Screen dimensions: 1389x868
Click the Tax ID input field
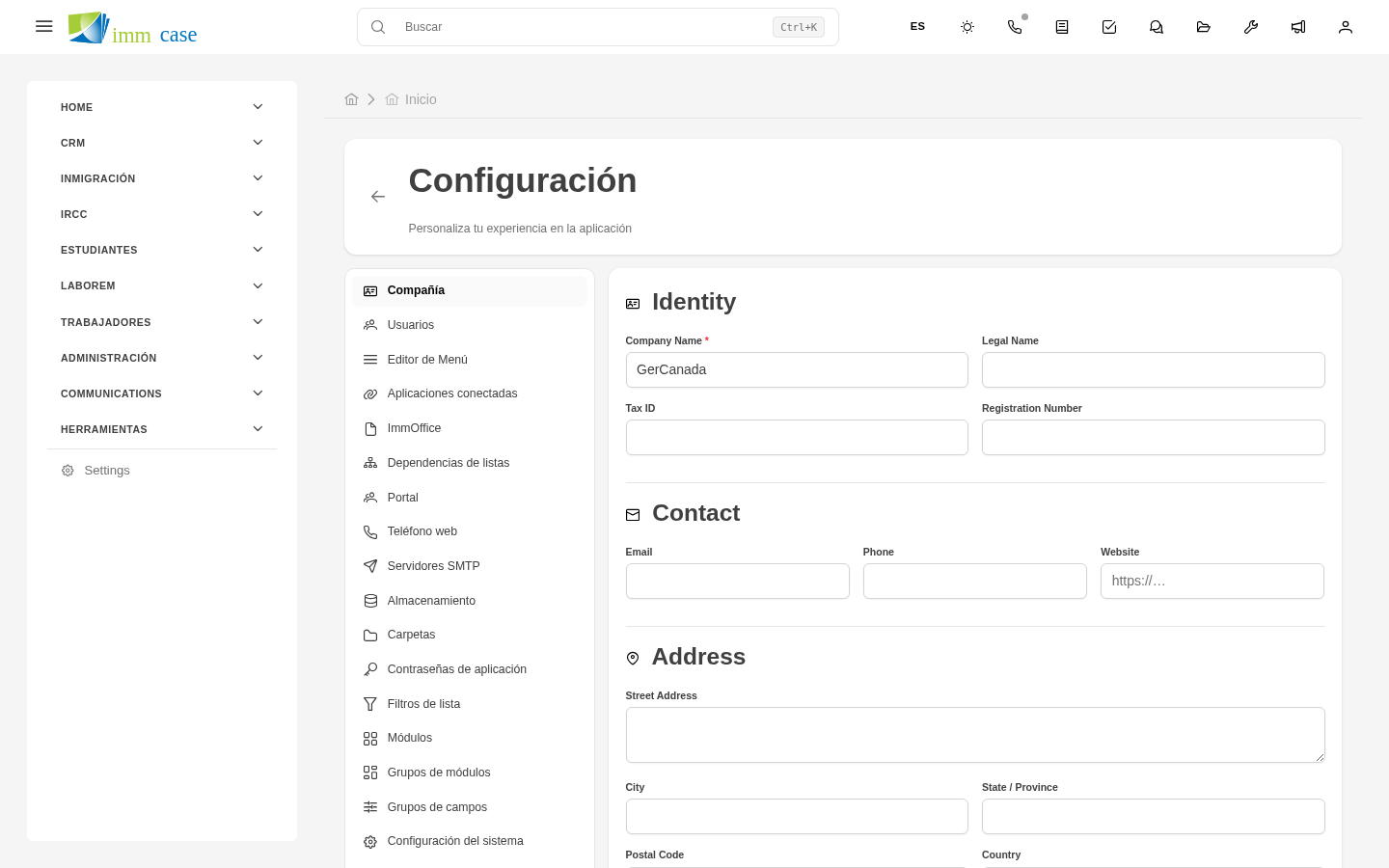pos(797,437)
